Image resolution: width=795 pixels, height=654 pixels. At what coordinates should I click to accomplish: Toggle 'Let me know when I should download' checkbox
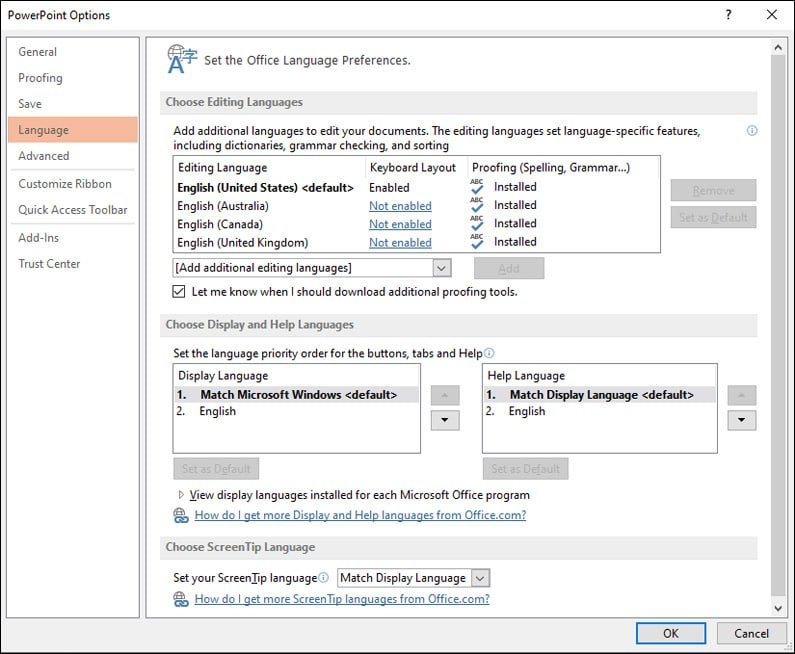(x=178, y=292)
